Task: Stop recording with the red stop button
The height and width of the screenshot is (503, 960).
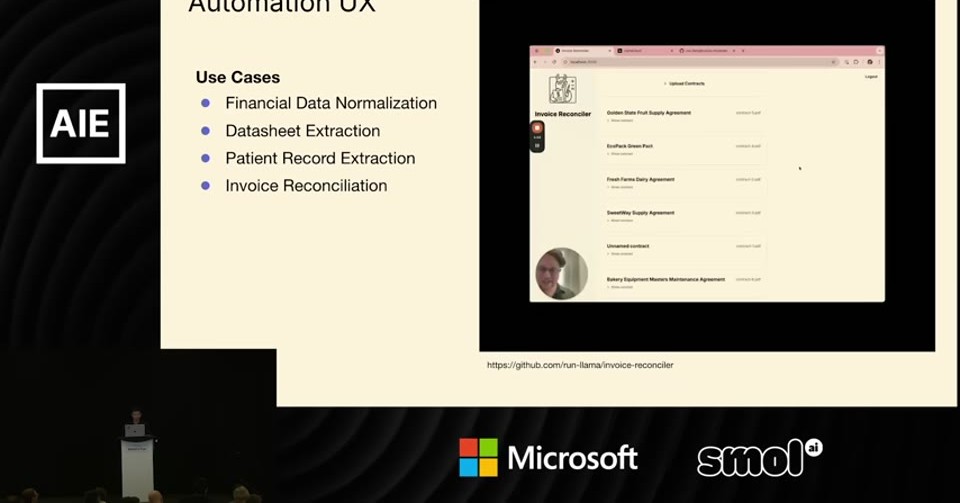Action: (x=537, y=128)
